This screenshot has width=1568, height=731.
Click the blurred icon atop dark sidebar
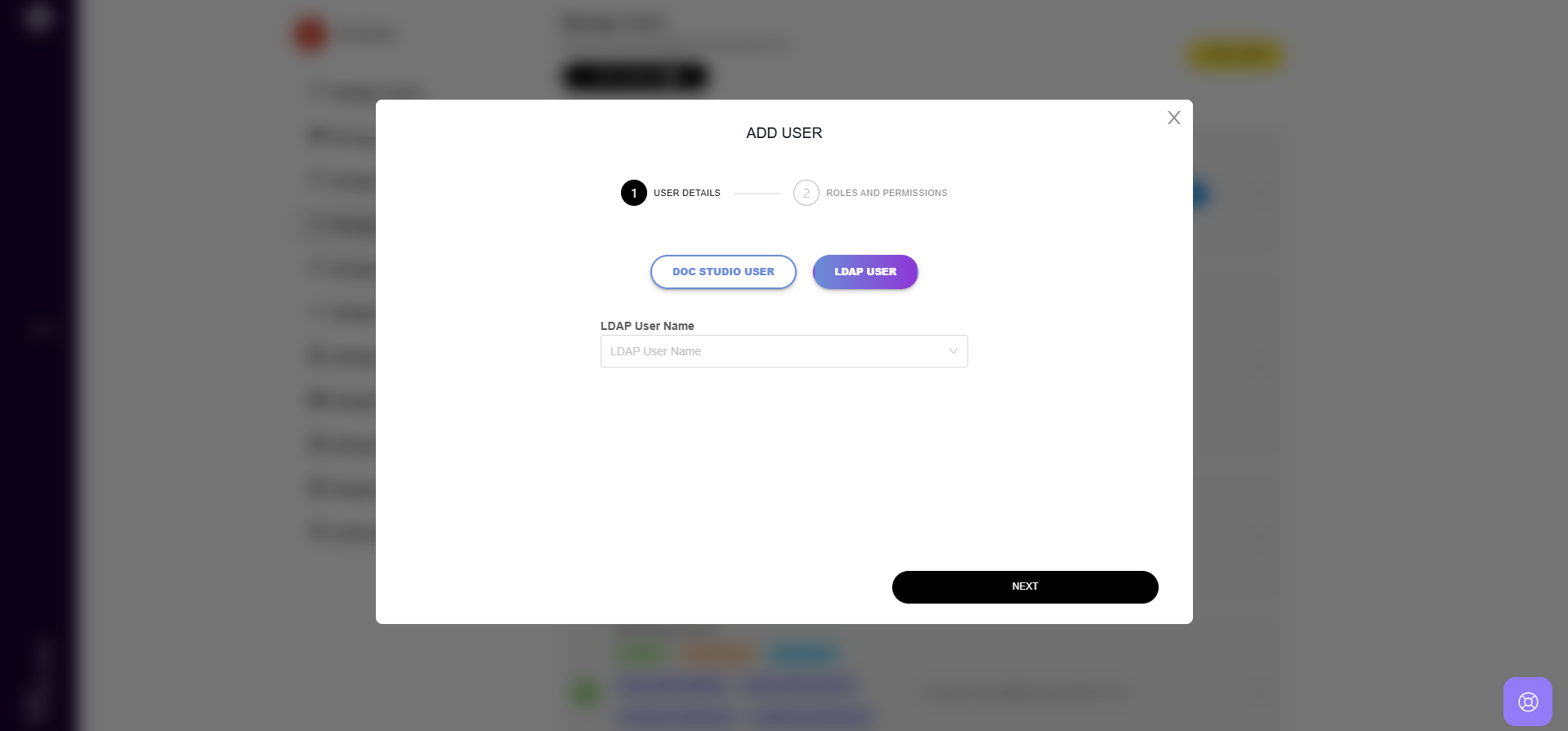38,16
